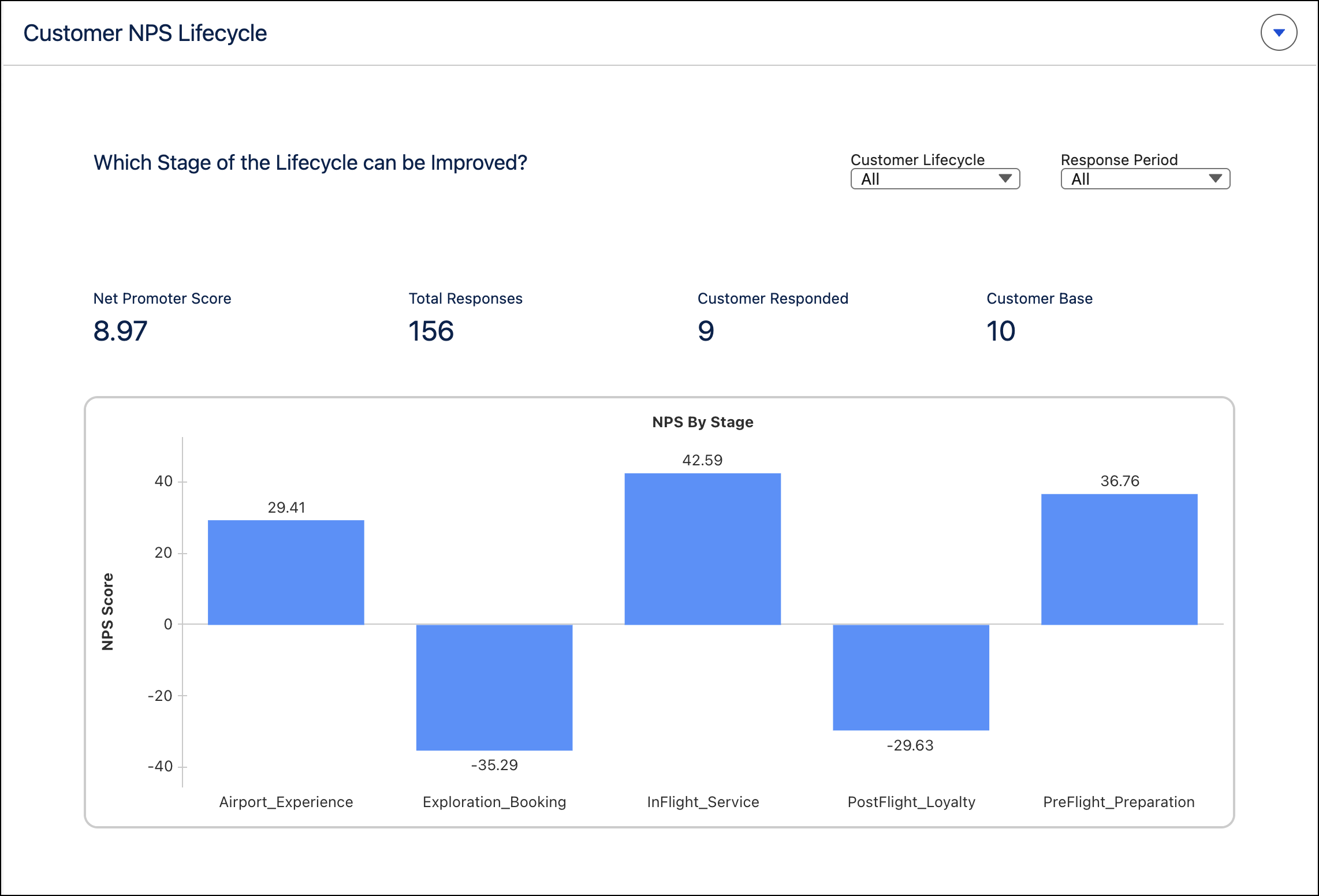
Task: Open the Customer Lifecycle dropdown
Action: pyautogui.click(x=935, y=179)
